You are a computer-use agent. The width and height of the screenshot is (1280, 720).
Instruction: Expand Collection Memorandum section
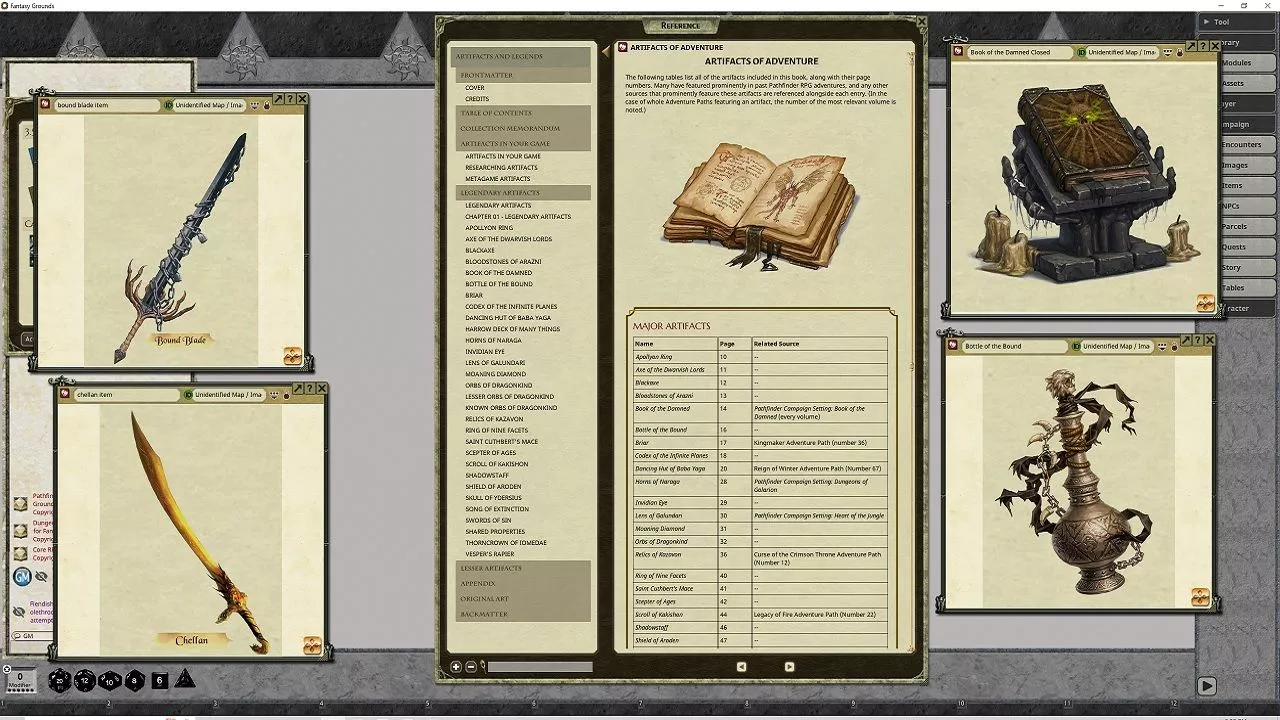(523, 128)
